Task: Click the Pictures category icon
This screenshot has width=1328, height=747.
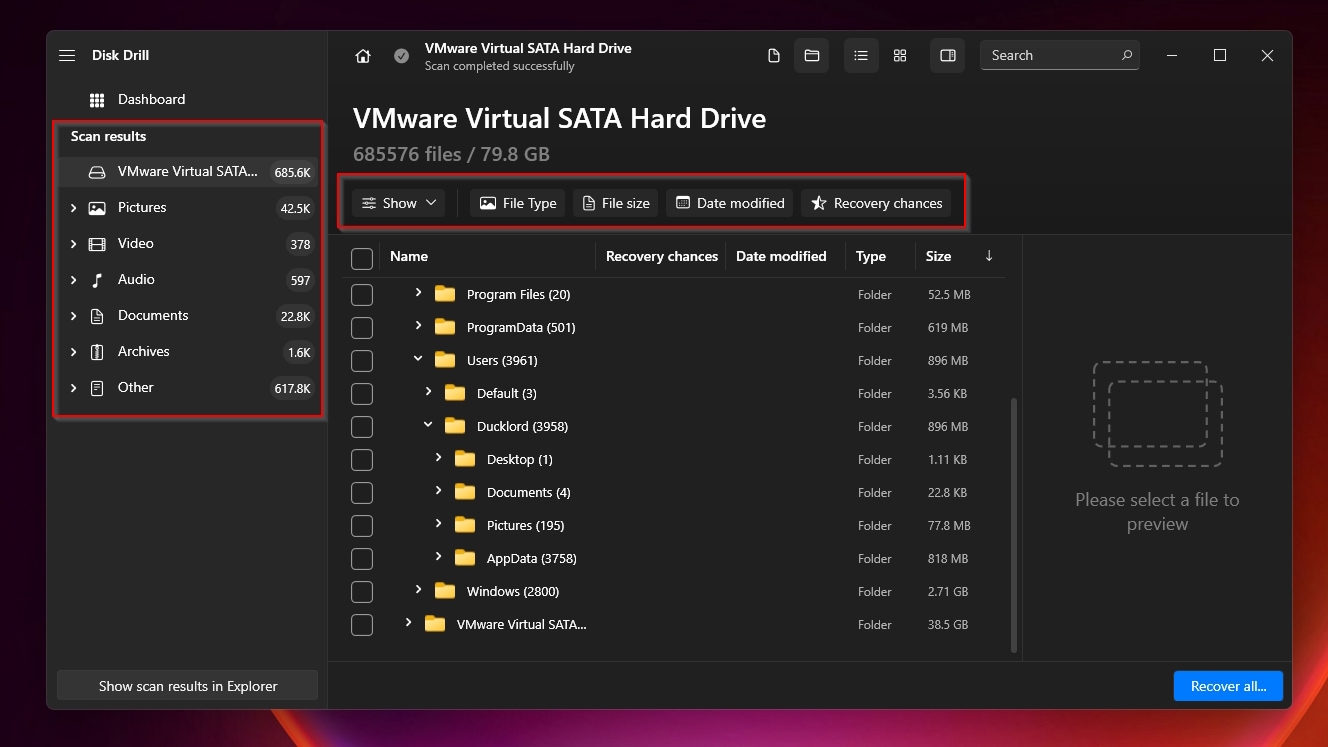Action: click(x=97, y=208)
